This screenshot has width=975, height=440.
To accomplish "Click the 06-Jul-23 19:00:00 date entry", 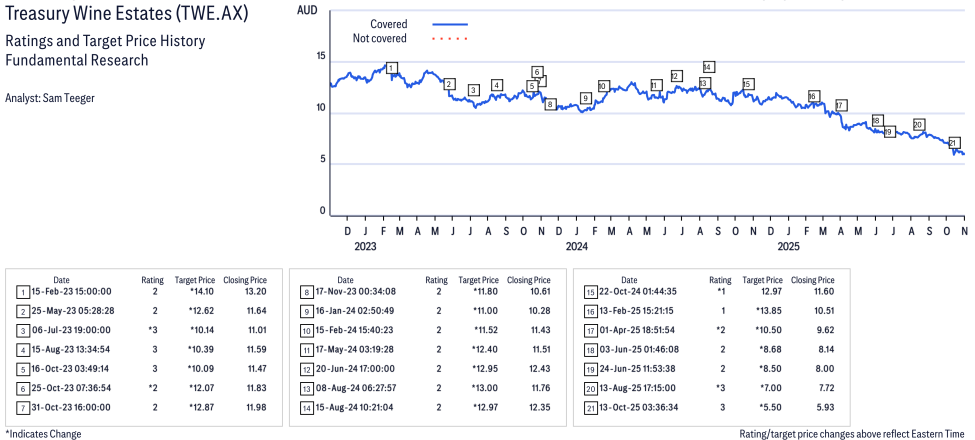I will pos(69,330).
